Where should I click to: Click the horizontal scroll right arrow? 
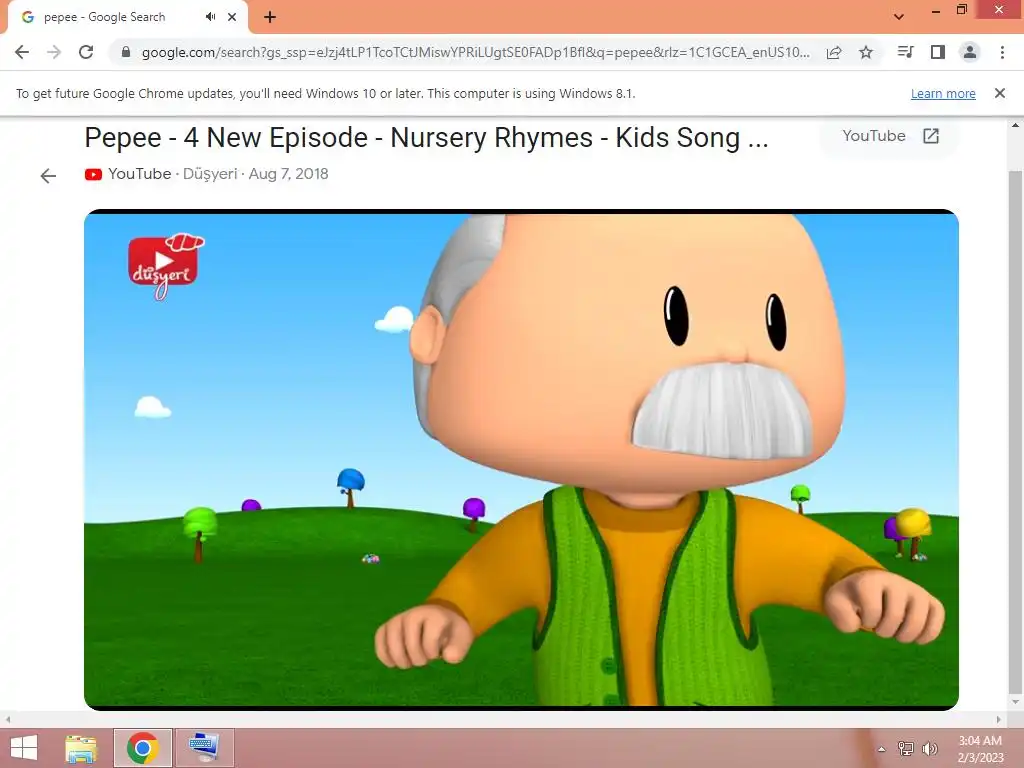(999, 719)
